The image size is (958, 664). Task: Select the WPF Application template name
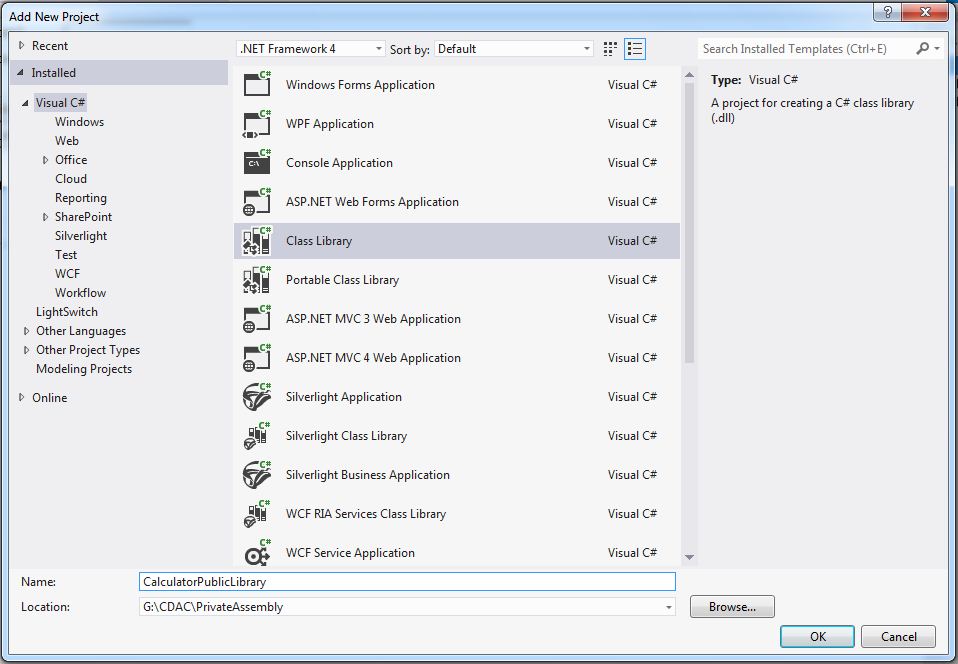[x=329, y=123]
